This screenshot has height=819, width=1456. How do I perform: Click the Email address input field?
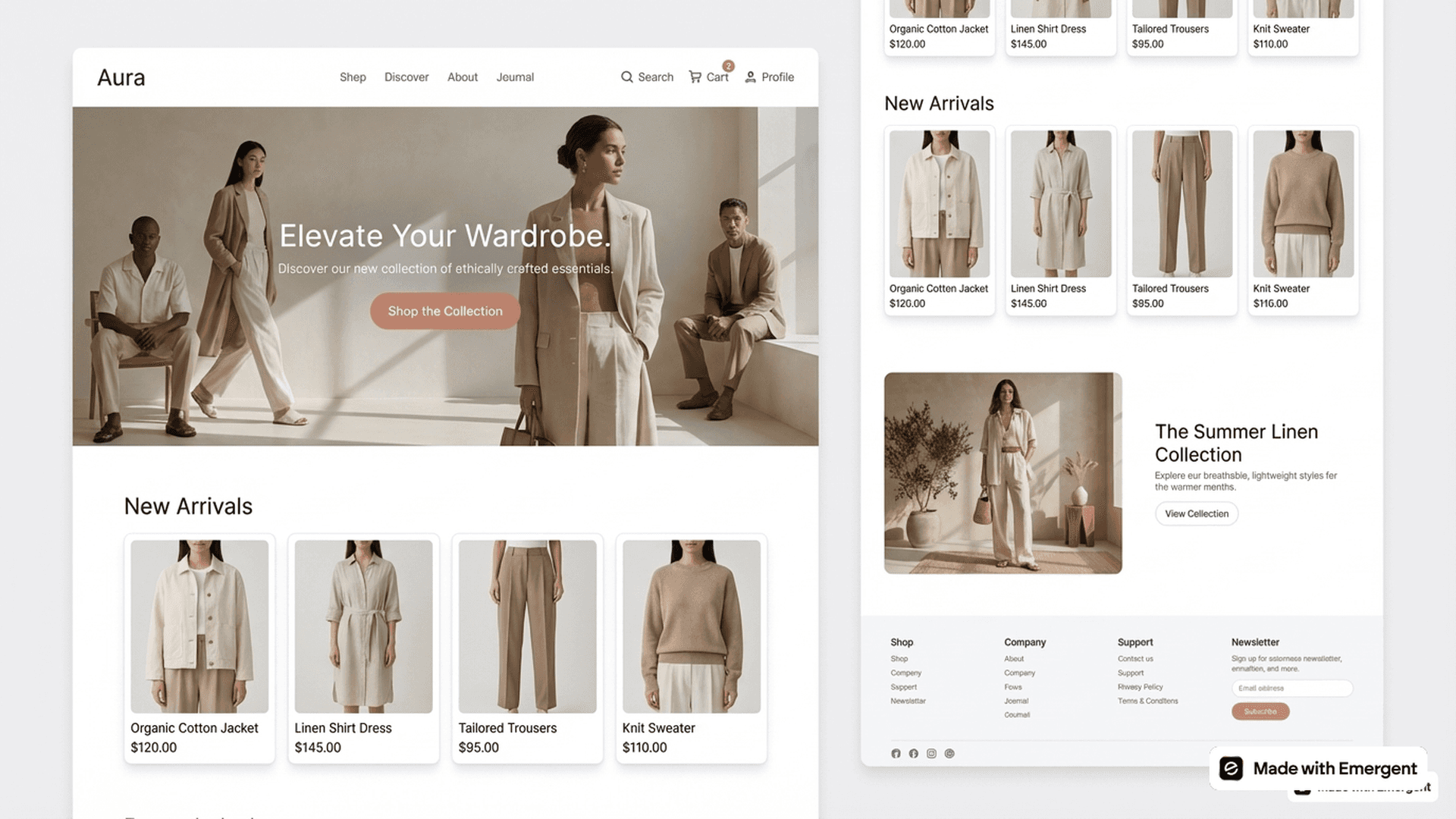click(1291, 688)
